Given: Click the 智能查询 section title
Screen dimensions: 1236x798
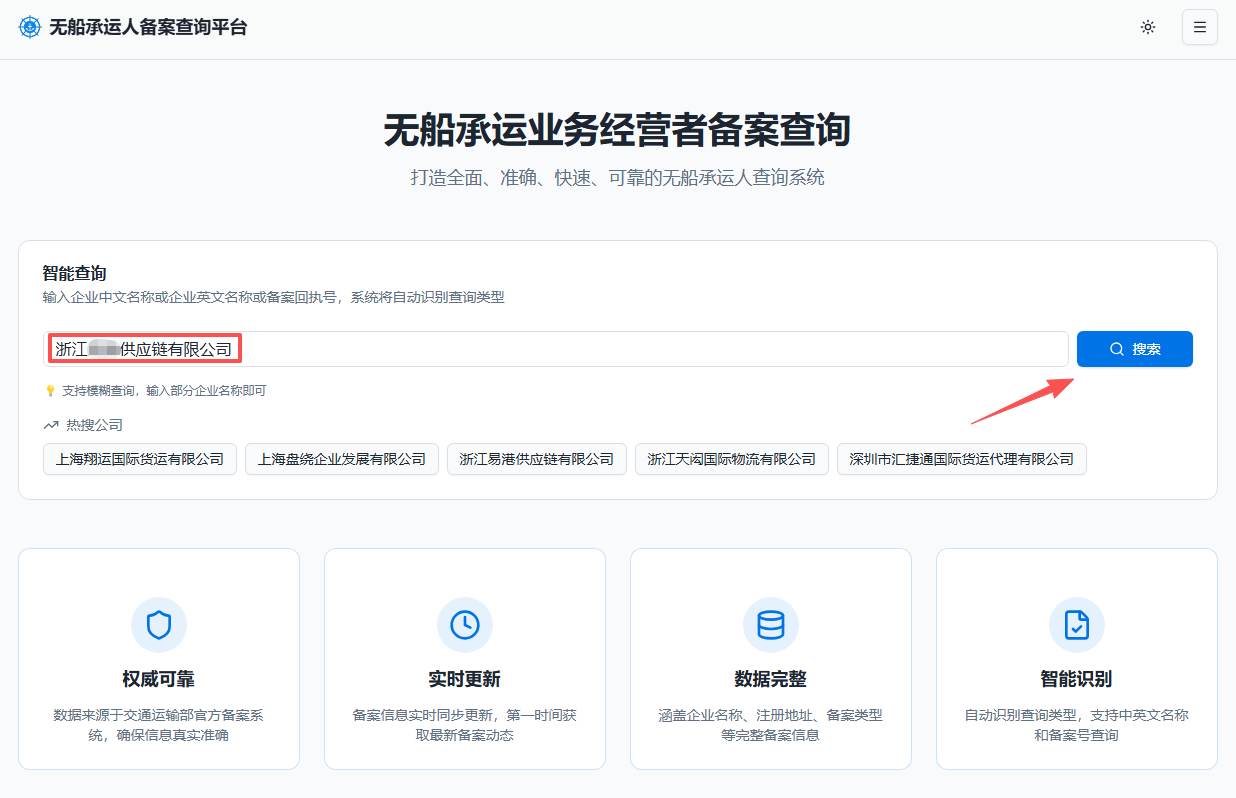Looking at the screenshot, I should pos(75,273).
